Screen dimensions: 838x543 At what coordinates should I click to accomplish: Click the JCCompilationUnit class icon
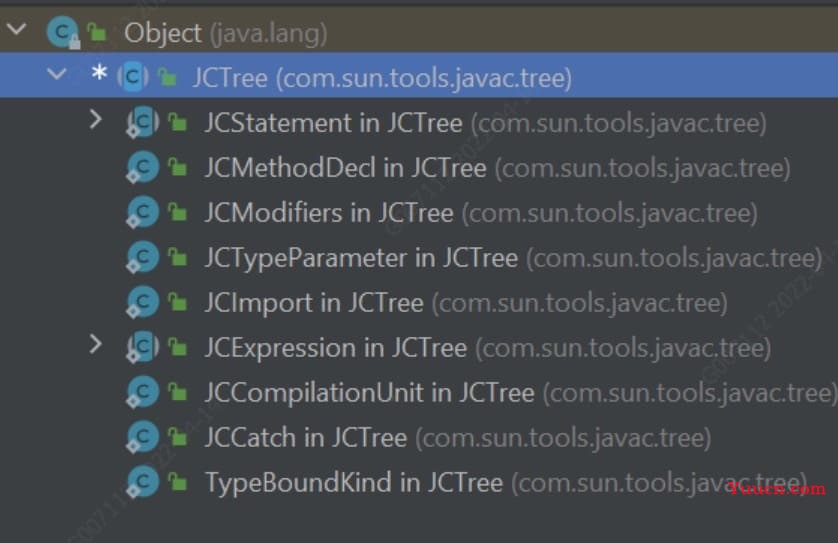(x=142, y=392)
